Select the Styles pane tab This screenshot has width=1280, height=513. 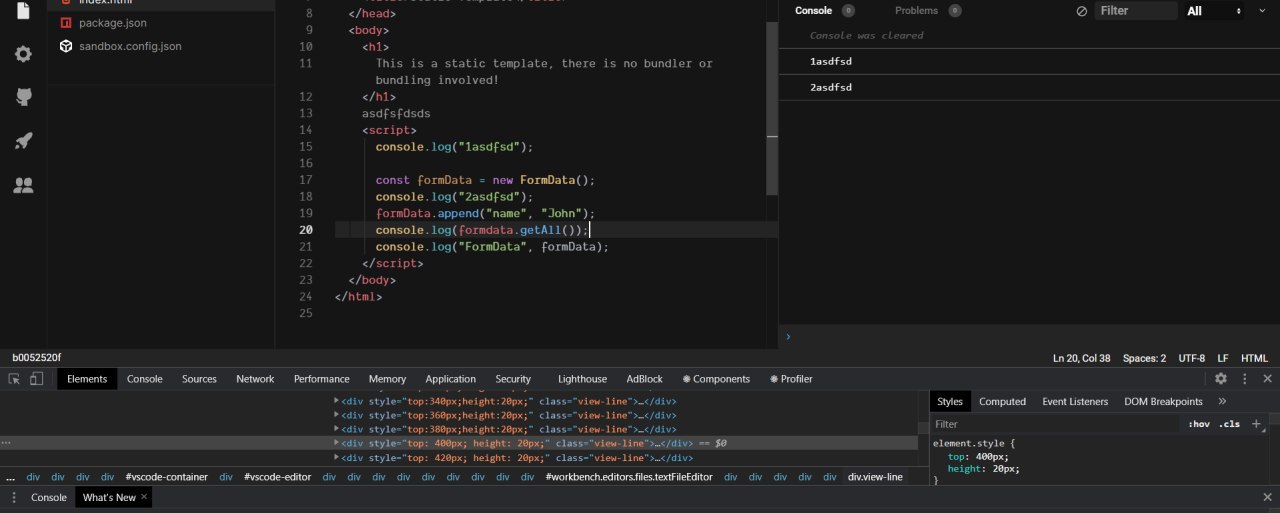tap(950, 401)
